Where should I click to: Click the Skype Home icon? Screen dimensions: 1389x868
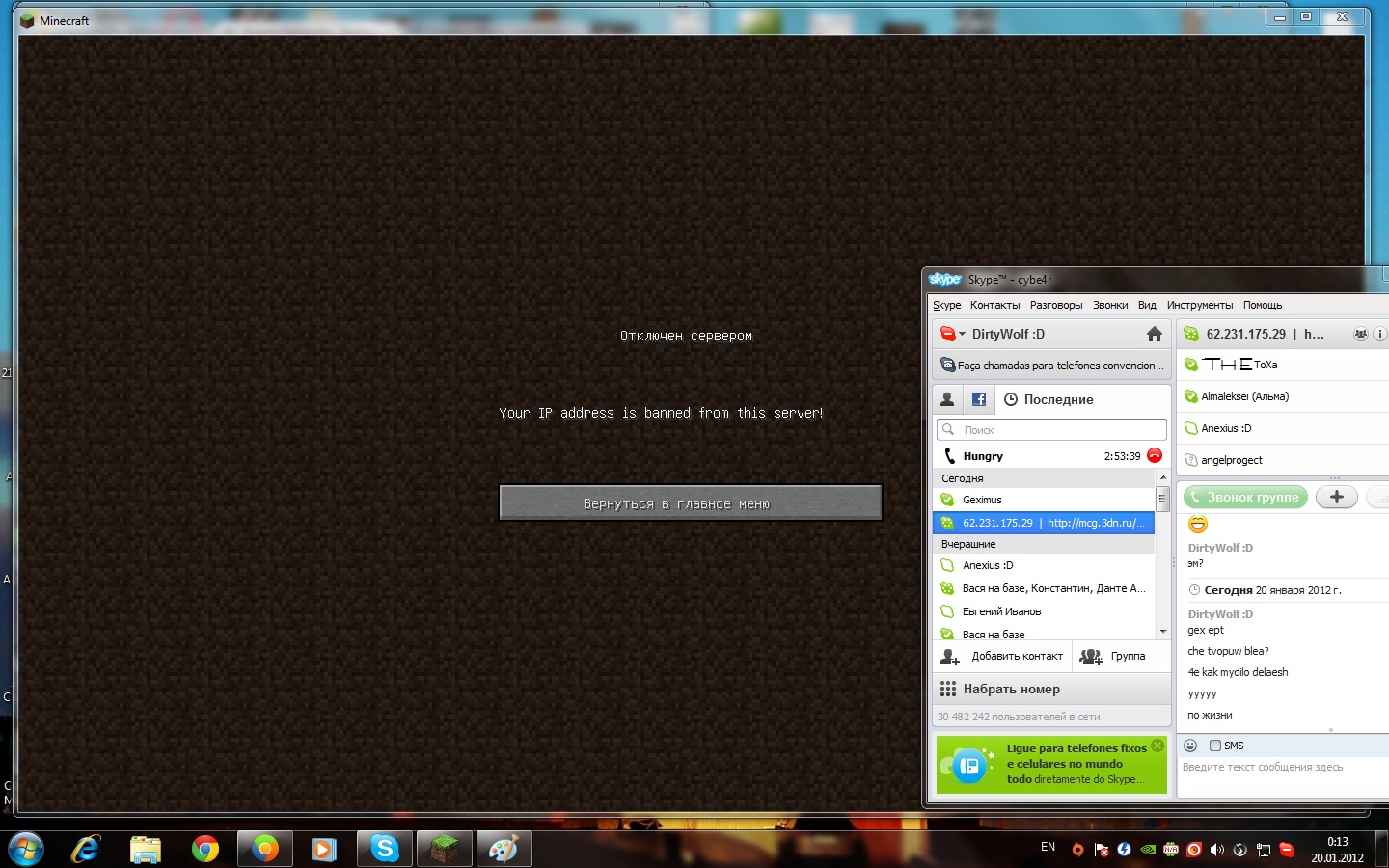click(x=1154, y=334)
